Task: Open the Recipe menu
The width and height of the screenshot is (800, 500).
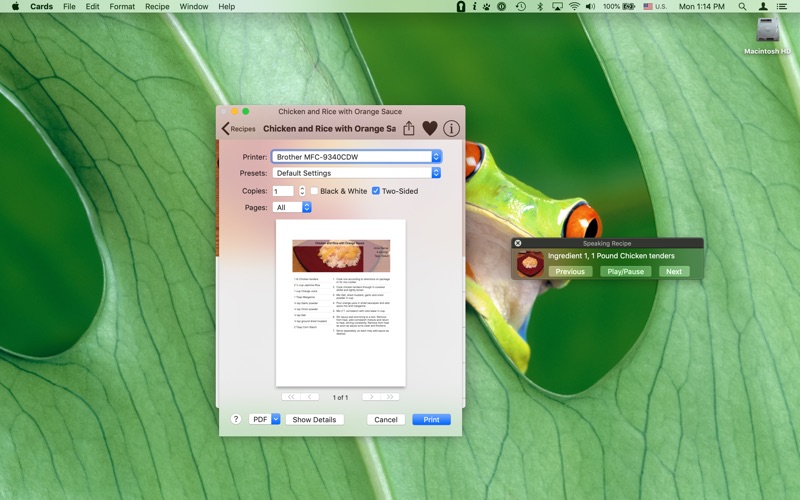Action: pyautogui.click(x=157, y=6)
